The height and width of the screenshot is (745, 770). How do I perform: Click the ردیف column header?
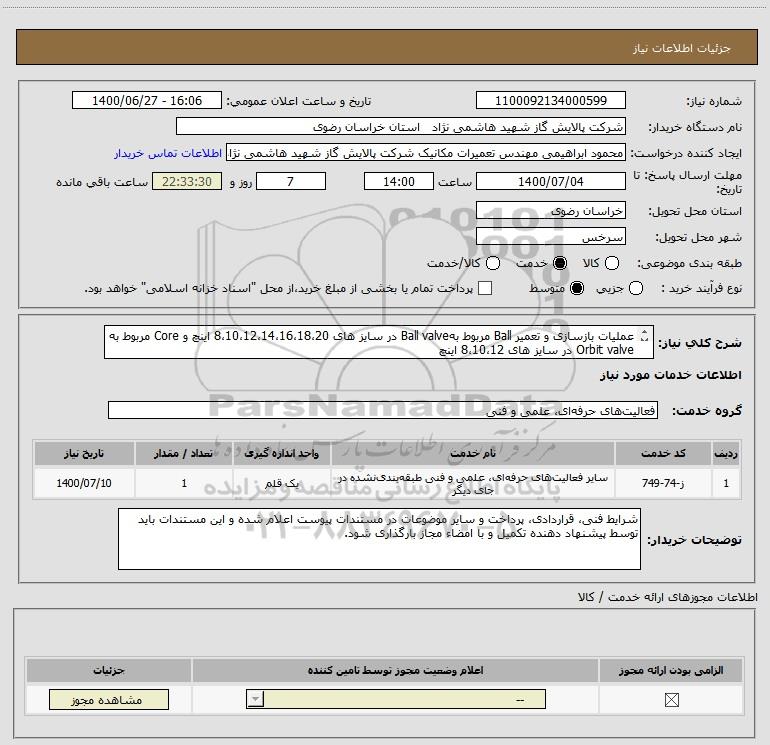[x=726, y=453]
